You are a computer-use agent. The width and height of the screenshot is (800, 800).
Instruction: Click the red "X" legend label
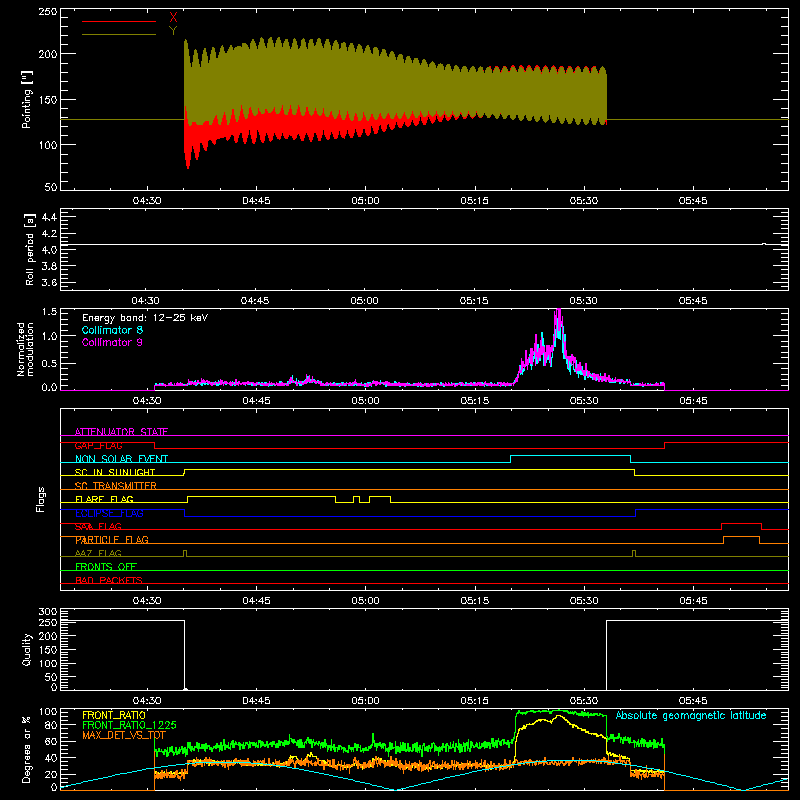coord(173,18)
